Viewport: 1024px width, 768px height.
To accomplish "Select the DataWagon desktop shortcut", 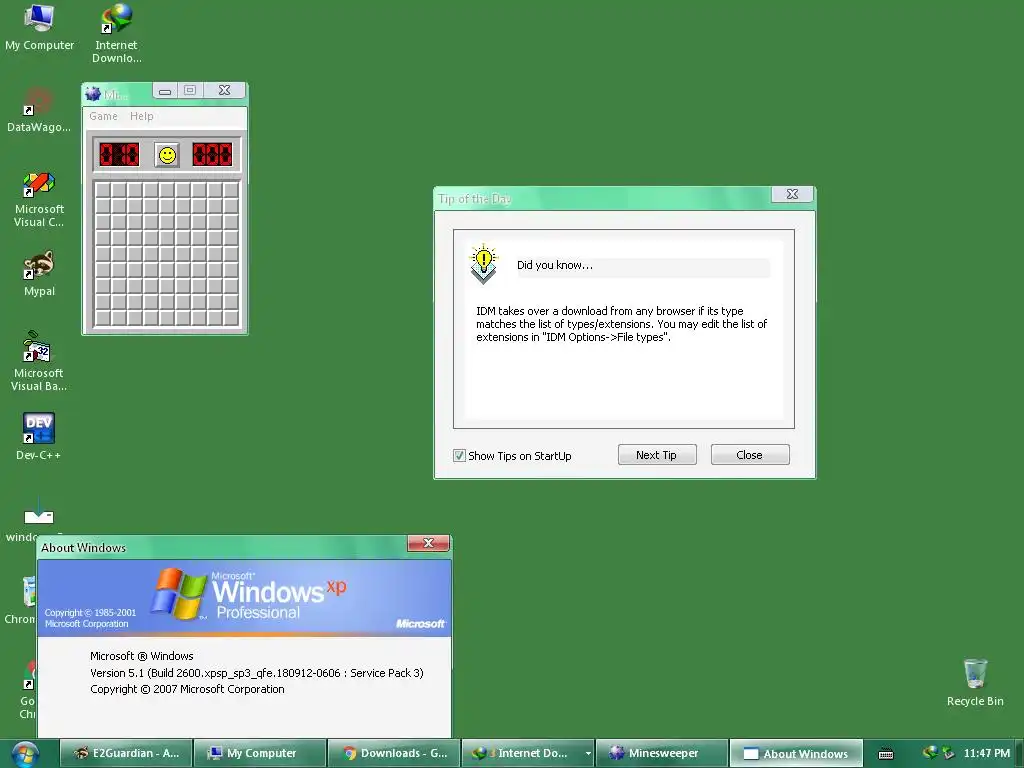I will click(x=39, y=110).
